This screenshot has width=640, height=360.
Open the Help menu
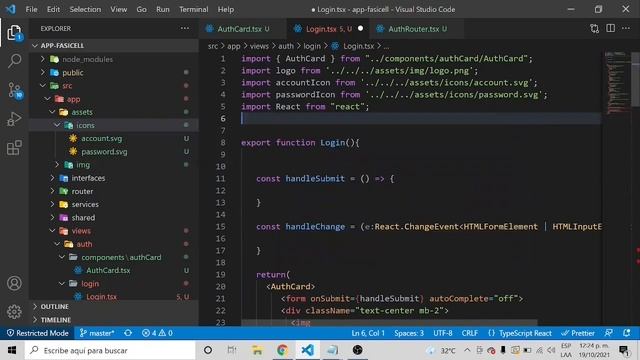coord(226,9)
